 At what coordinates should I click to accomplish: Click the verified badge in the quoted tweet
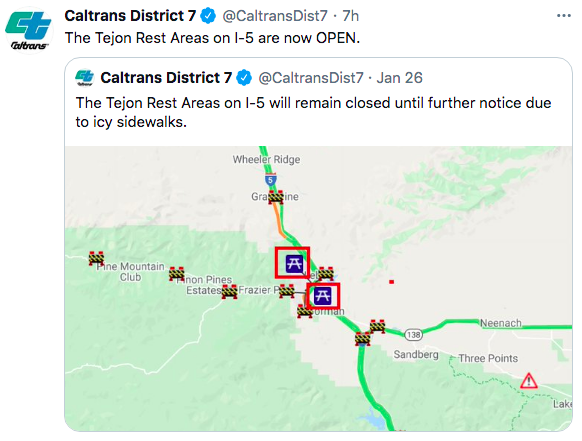pos(244,78)
